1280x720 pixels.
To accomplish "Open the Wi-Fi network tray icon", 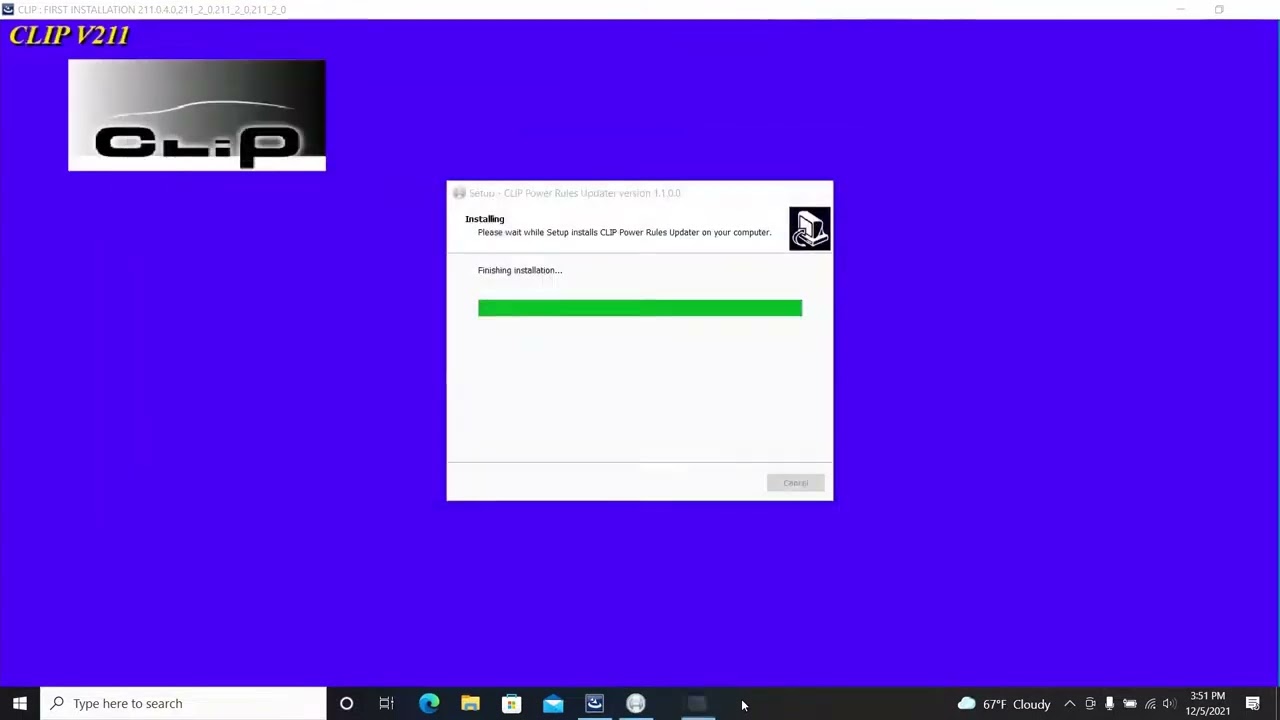I will 1150,704.
